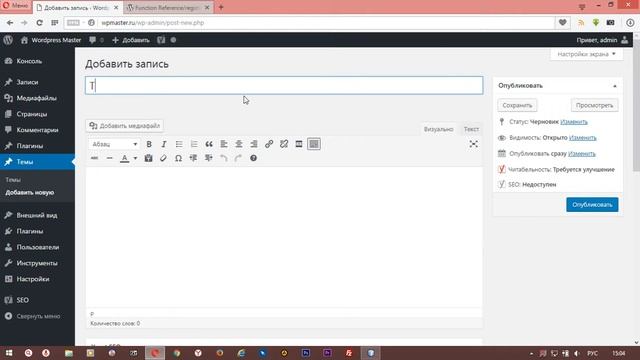Click Изменить next to Видимость: Открыто

coord(582,138)
